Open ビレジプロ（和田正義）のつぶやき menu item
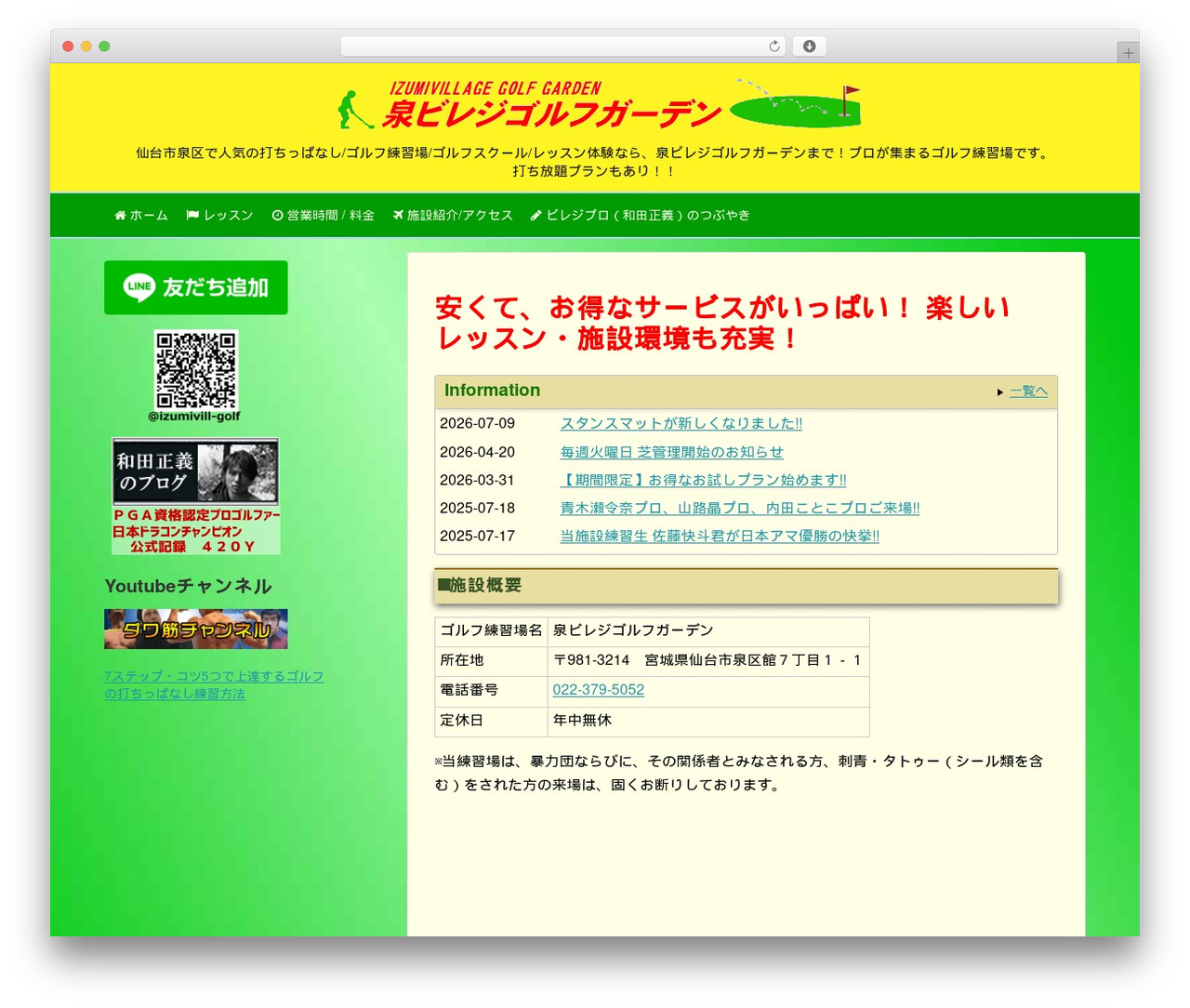 pos(640,215)
